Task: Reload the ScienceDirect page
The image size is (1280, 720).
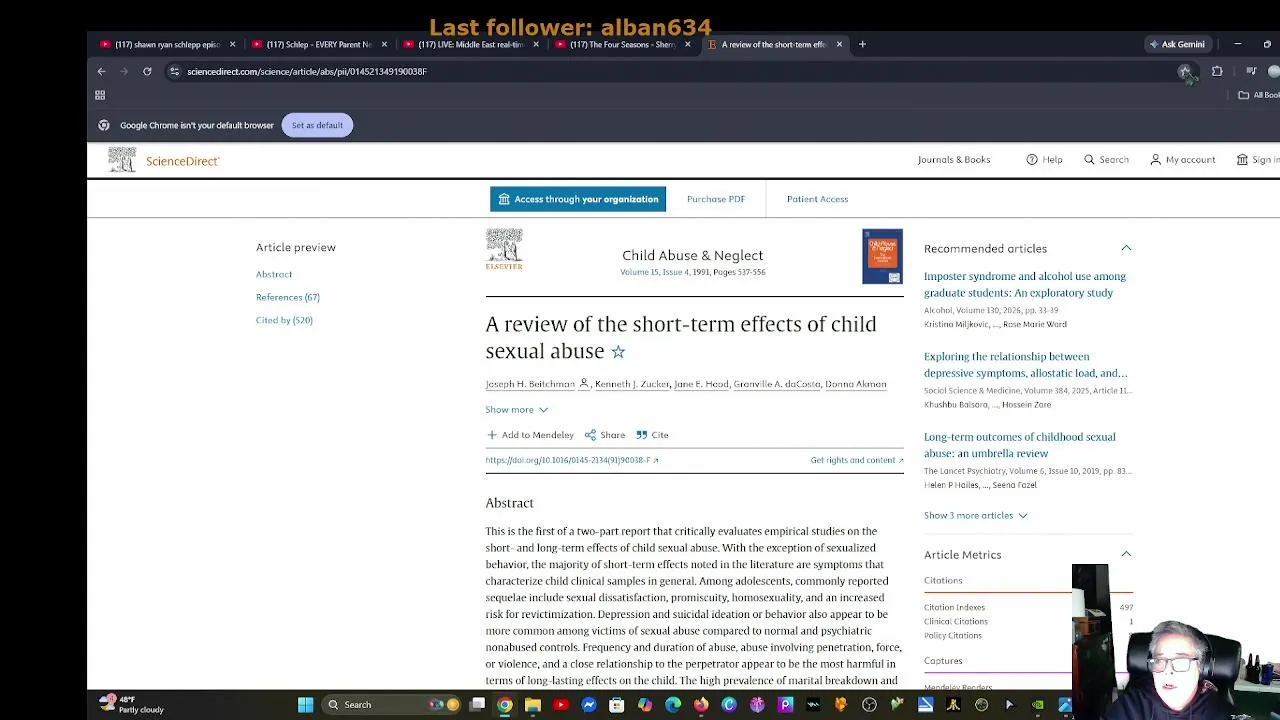Action: (147, 71)
